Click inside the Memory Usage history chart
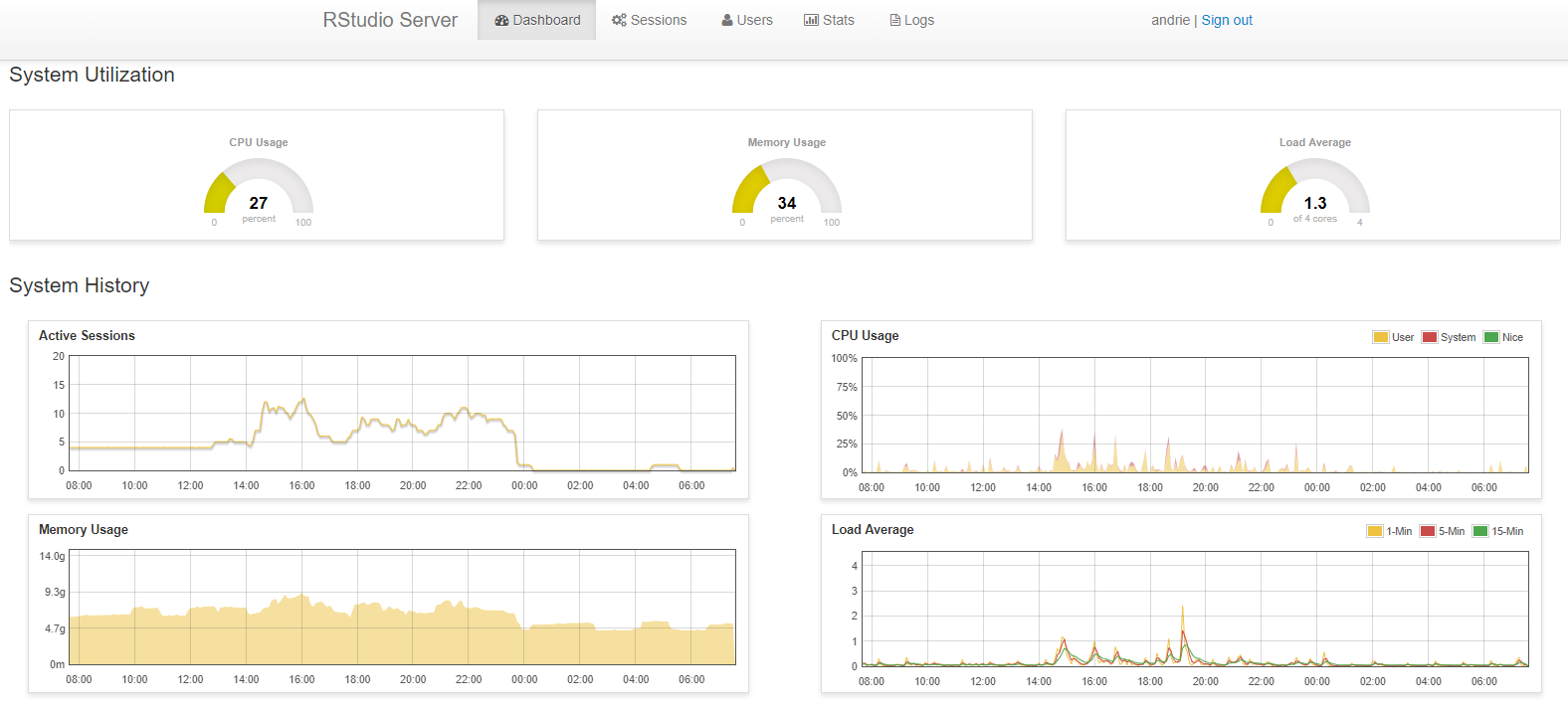Viewport: 1568px width, 714px height. click(402, 607)
